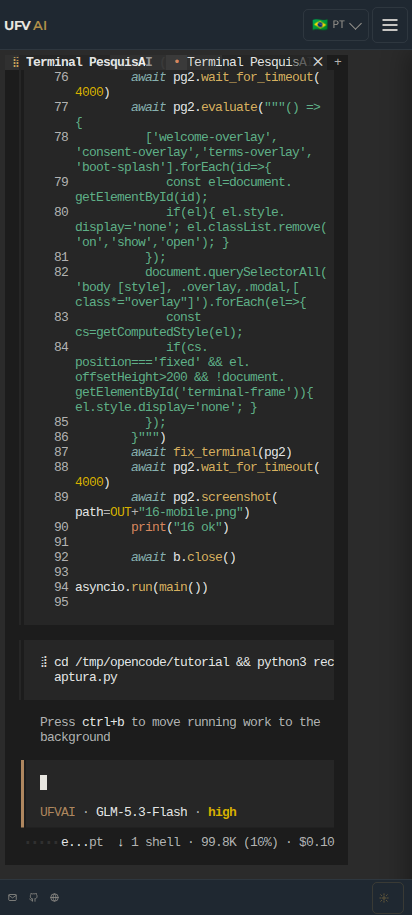Click the UFV AI logo

coord(25,26)
